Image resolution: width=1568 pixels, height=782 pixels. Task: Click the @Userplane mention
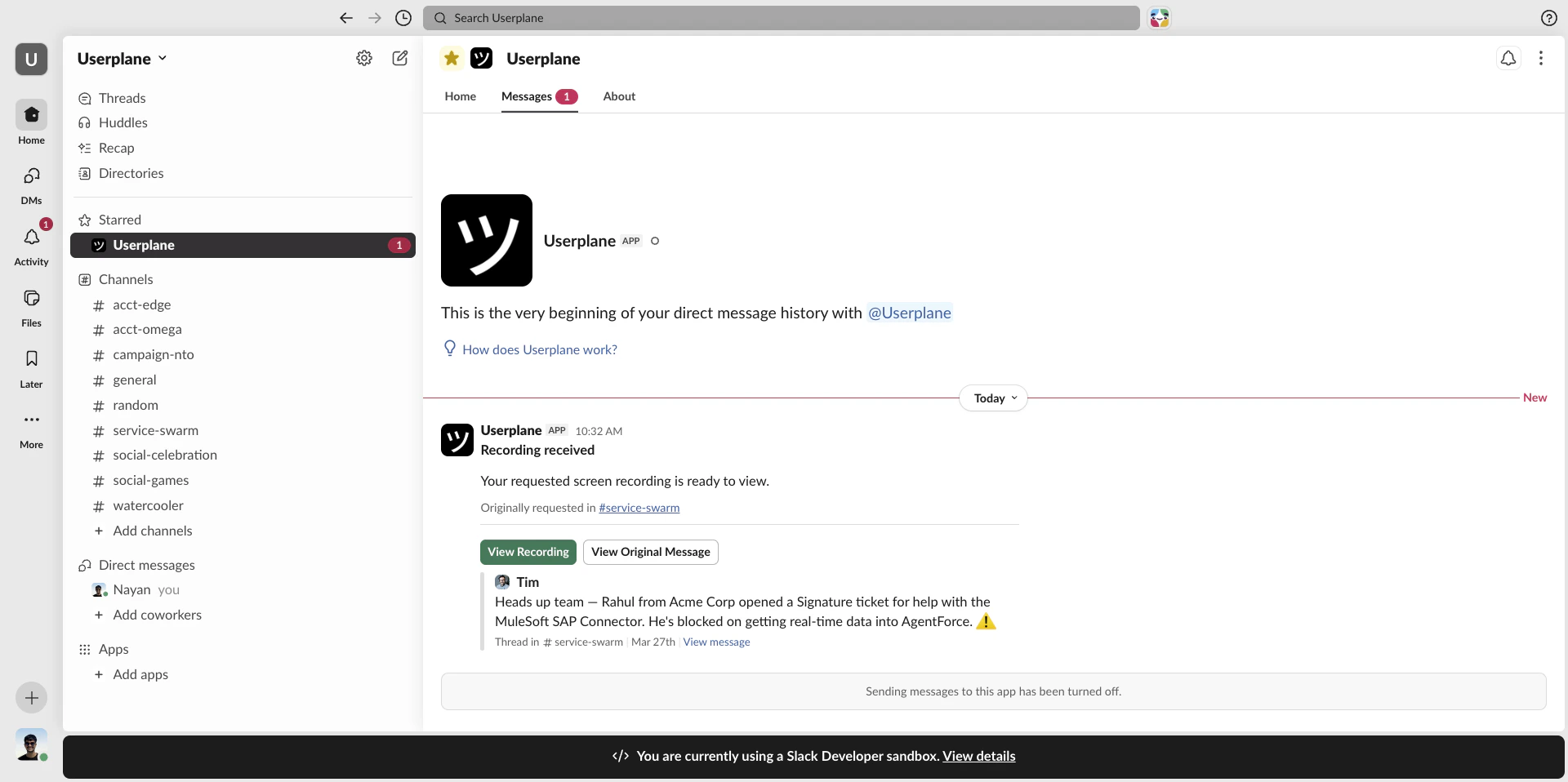point(909,313)
